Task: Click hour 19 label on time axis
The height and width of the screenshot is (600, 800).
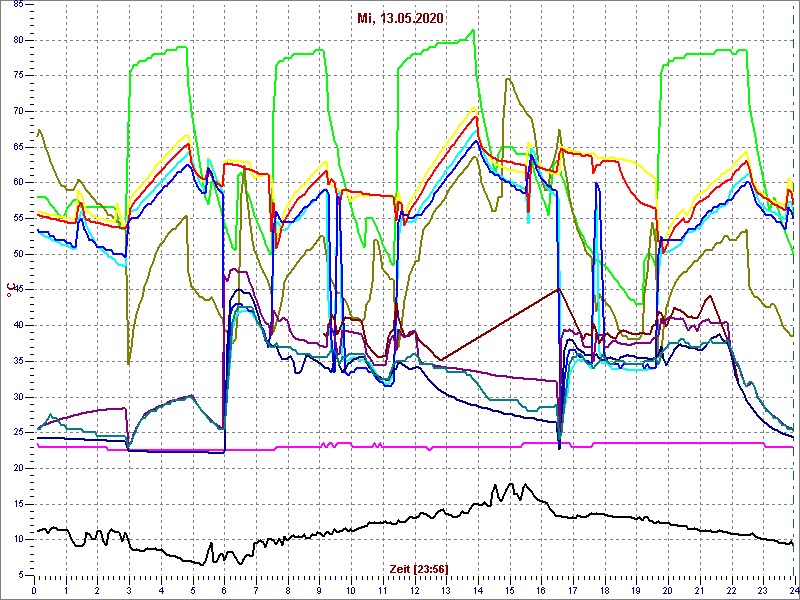Action: (636, 589)
